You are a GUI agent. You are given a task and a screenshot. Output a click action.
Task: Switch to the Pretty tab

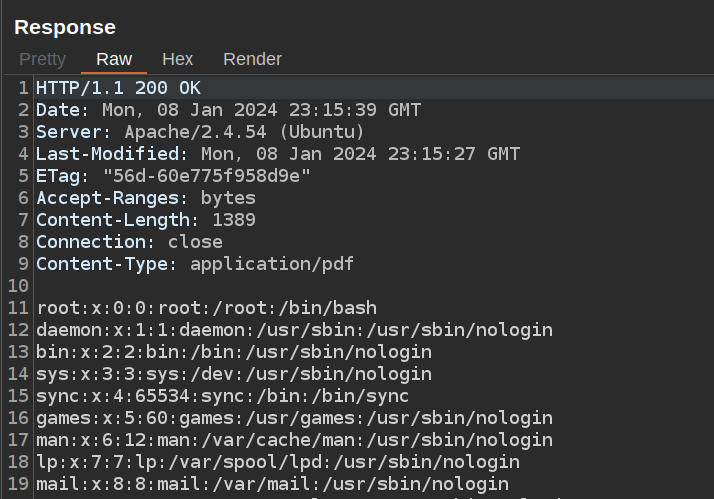(42, 59)
